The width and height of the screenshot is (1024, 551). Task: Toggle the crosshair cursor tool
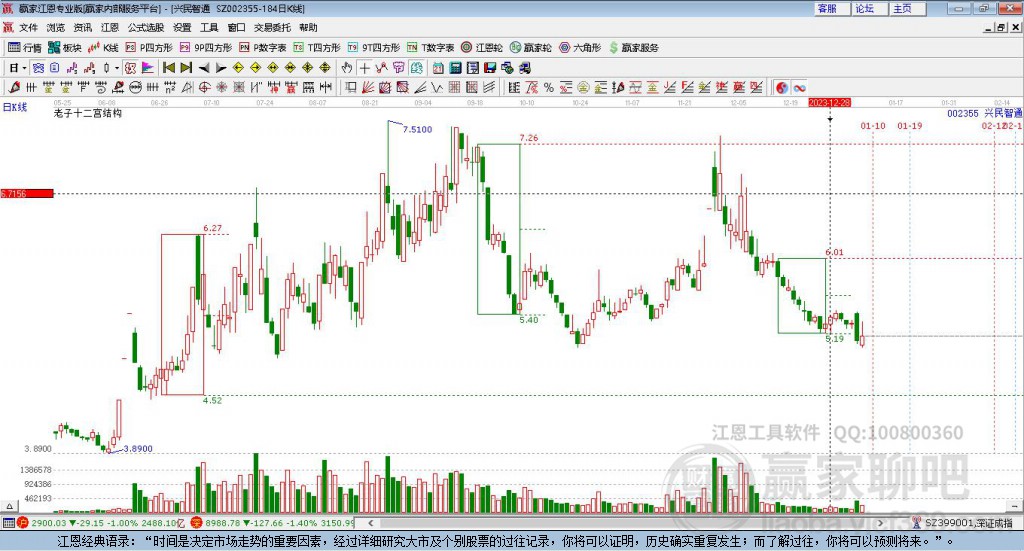(x=364, y=68)
